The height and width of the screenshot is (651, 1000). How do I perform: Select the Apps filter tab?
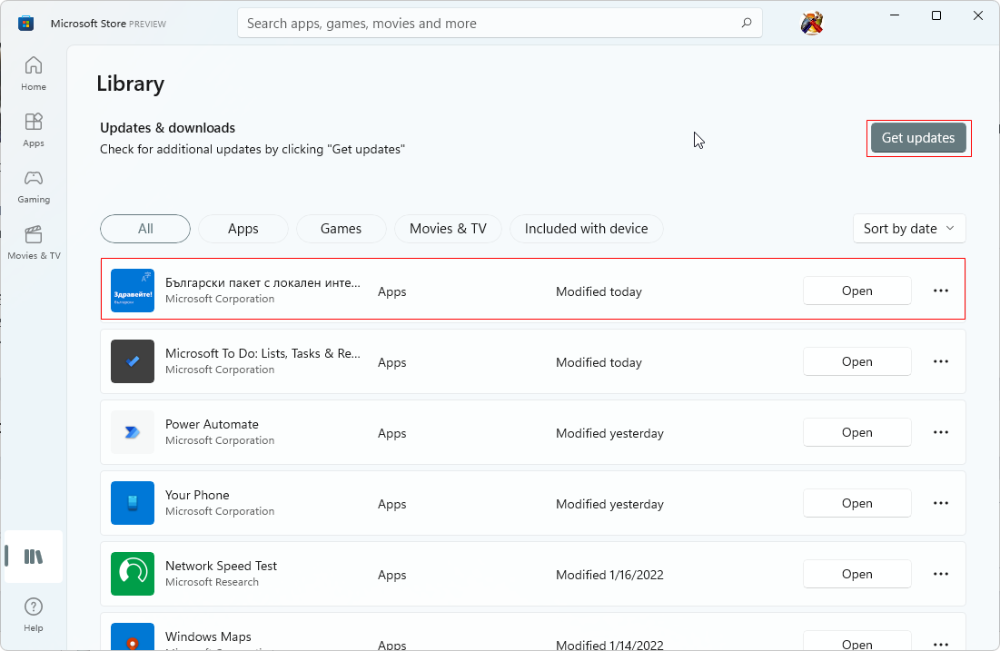(243, 228)
